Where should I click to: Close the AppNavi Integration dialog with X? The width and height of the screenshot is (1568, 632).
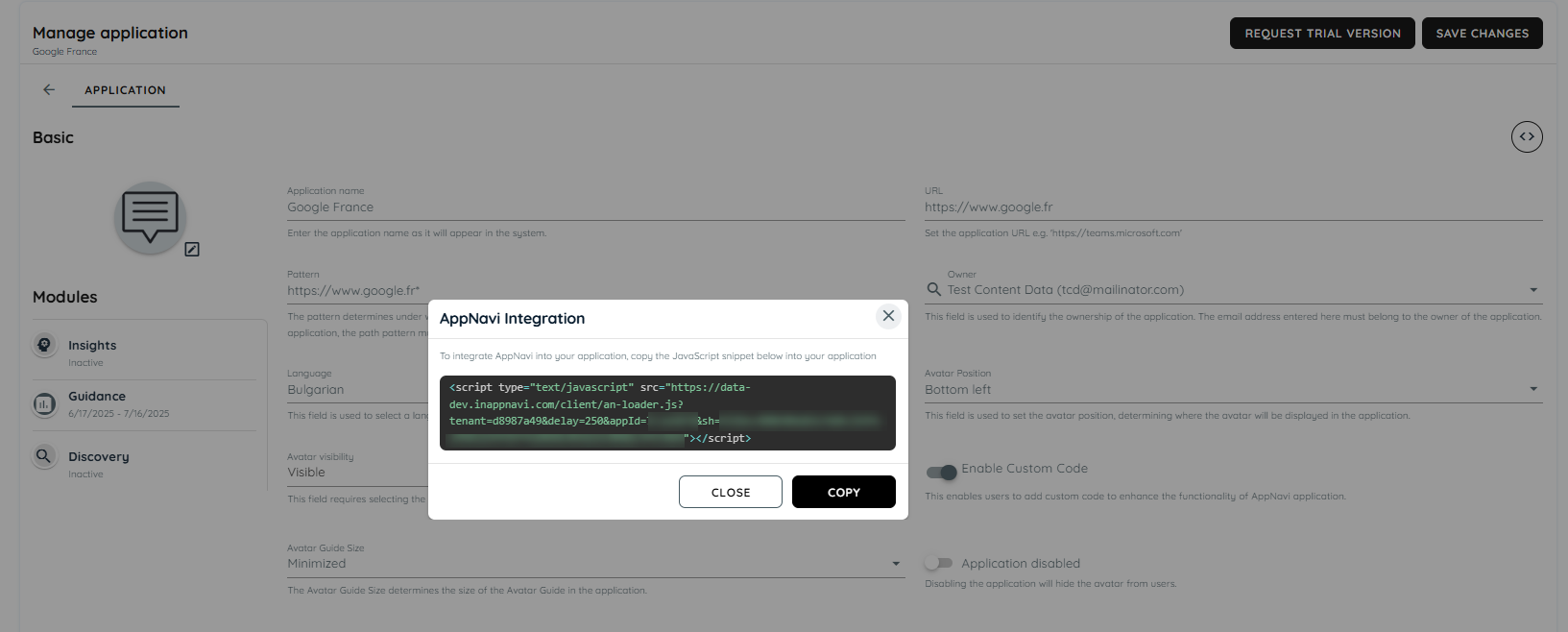888,316
